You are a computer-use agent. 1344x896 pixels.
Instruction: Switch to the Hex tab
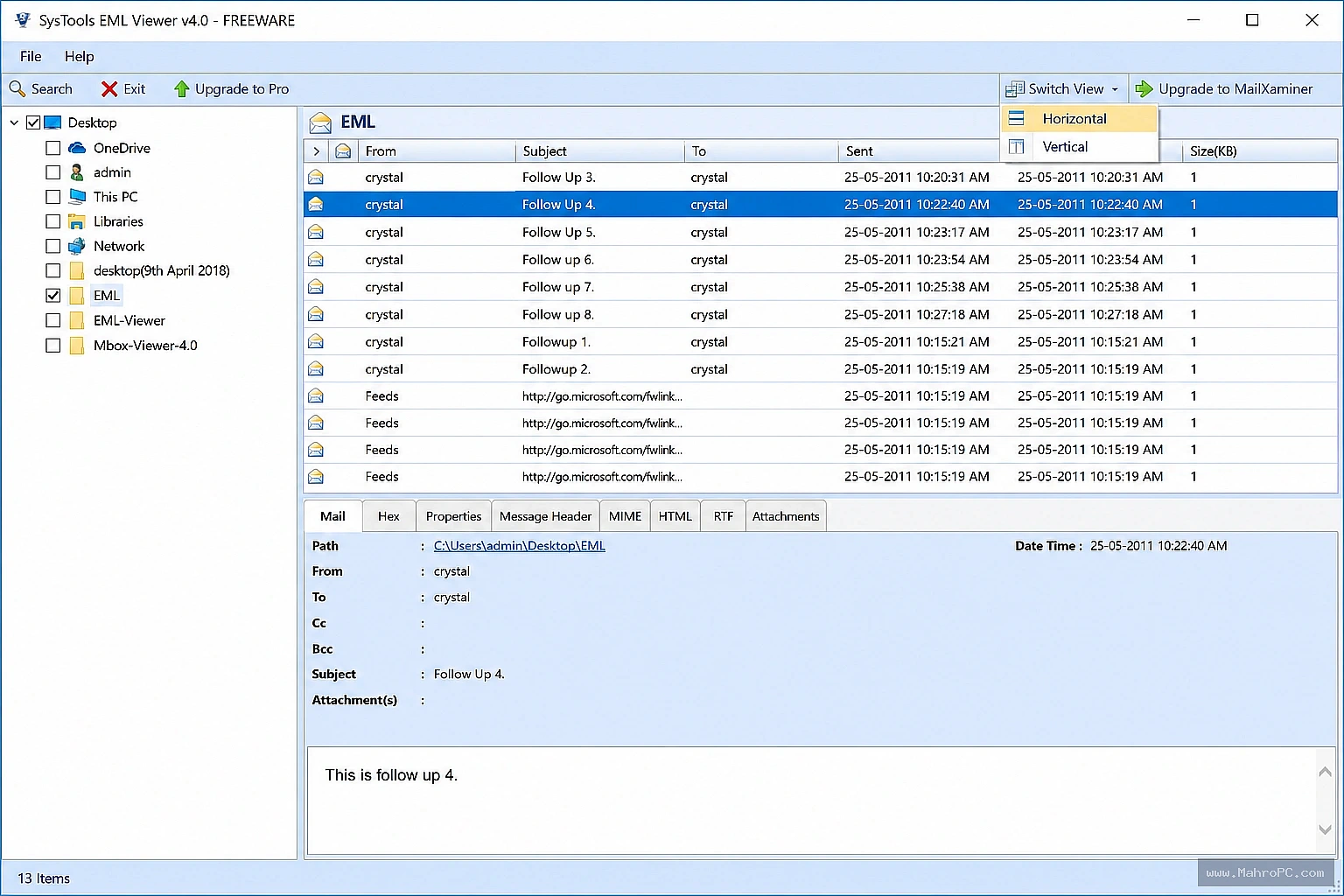388,516
